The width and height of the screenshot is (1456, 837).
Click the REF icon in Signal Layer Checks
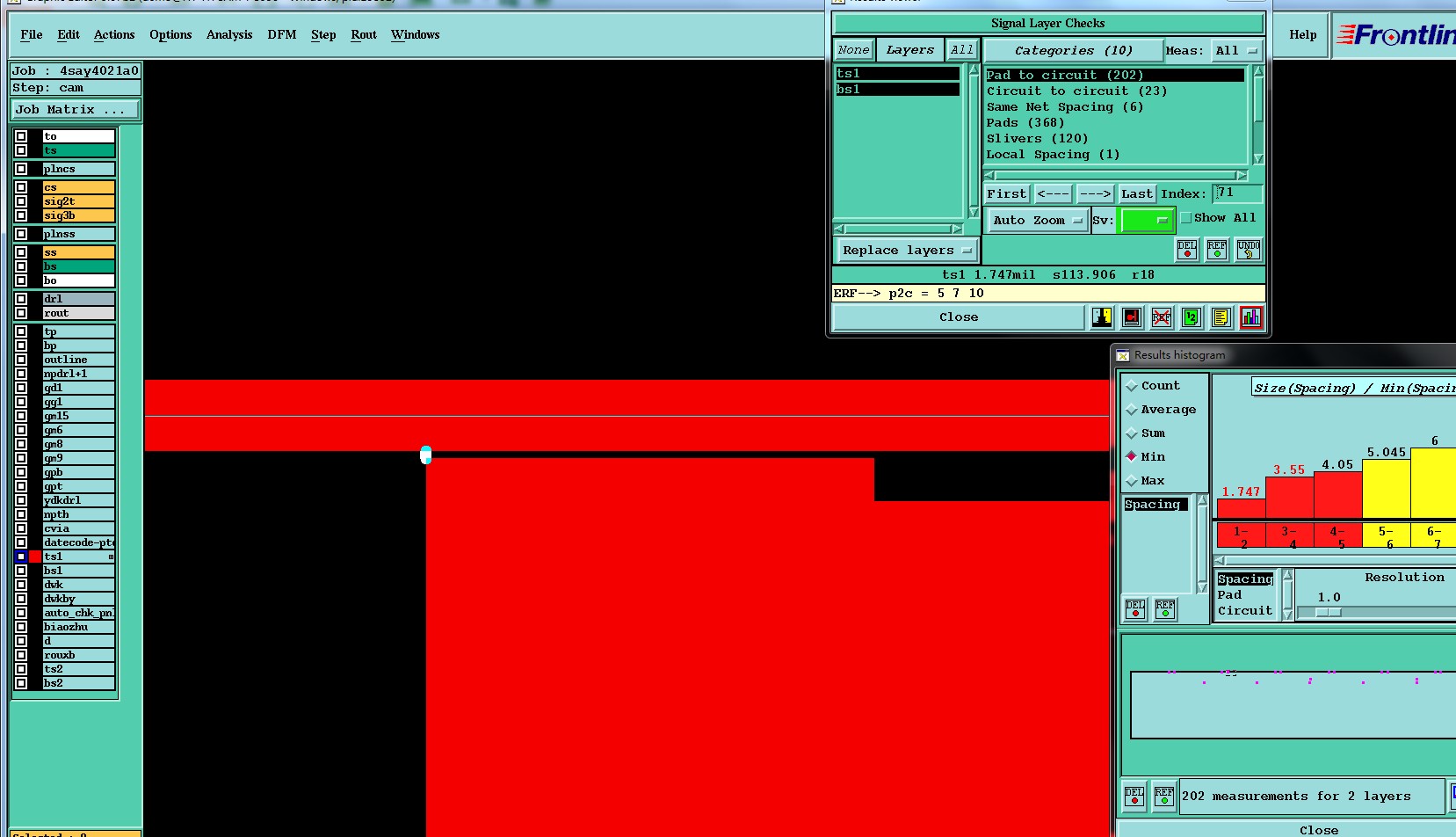(x=1217, y=250)
